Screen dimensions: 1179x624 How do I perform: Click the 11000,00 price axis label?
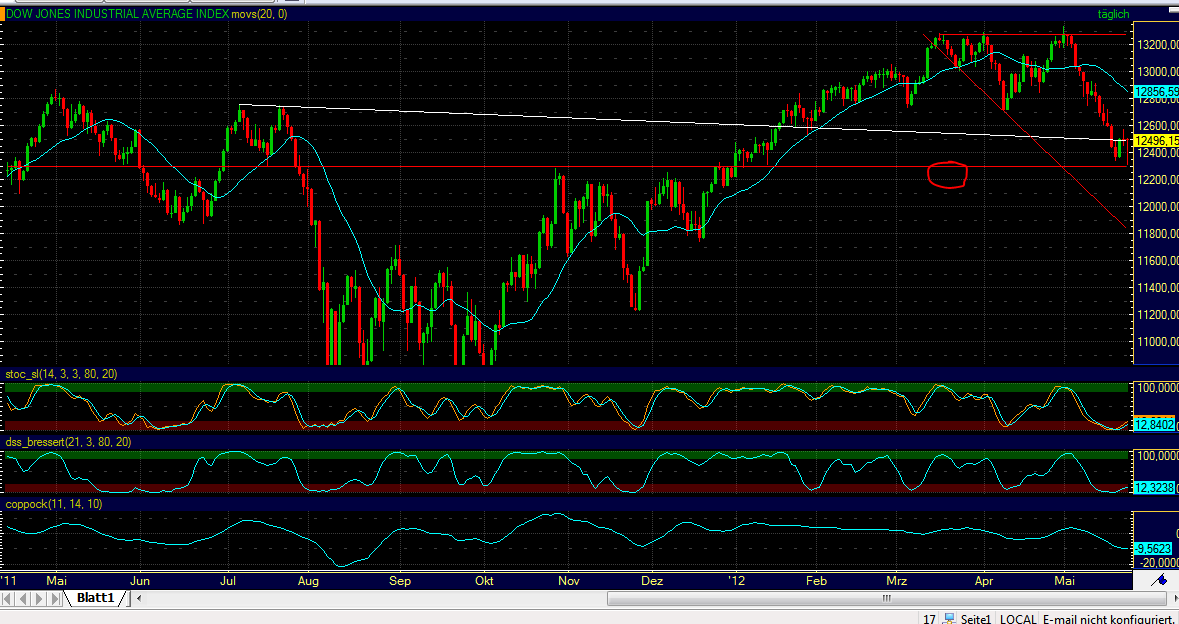(1157, 341)
